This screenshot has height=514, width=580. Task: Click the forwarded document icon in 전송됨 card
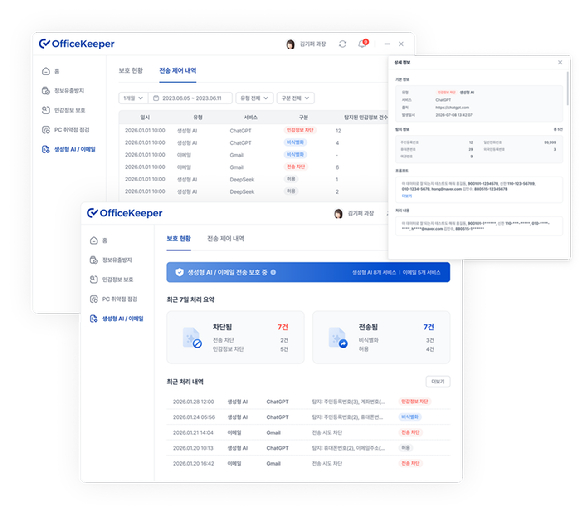[x=338, y=337]
